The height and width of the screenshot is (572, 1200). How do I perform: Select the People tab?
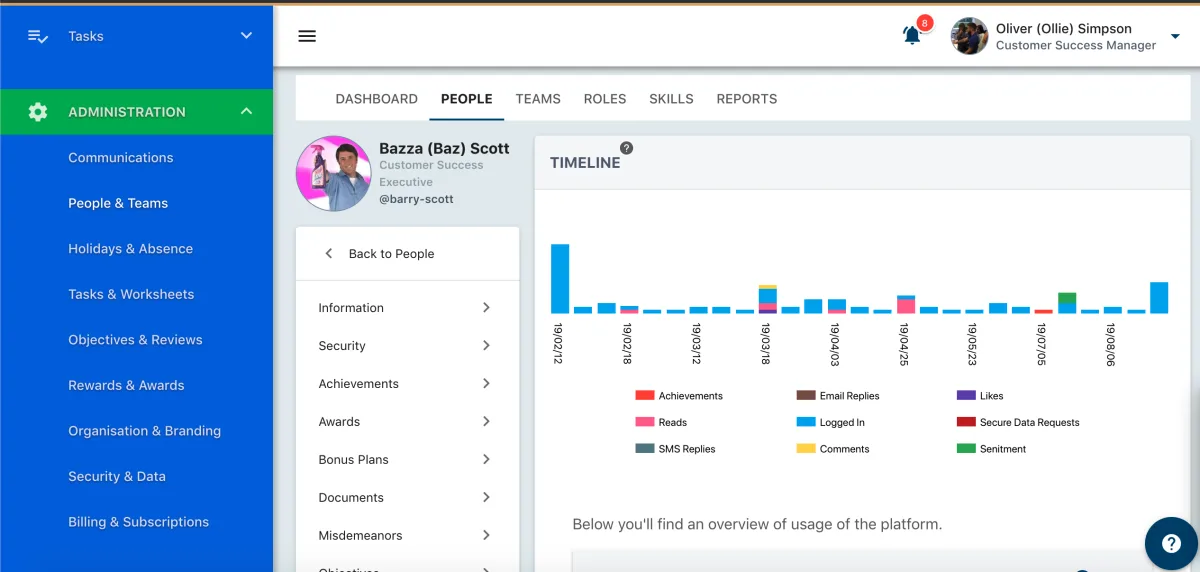[x=467, y=99]
